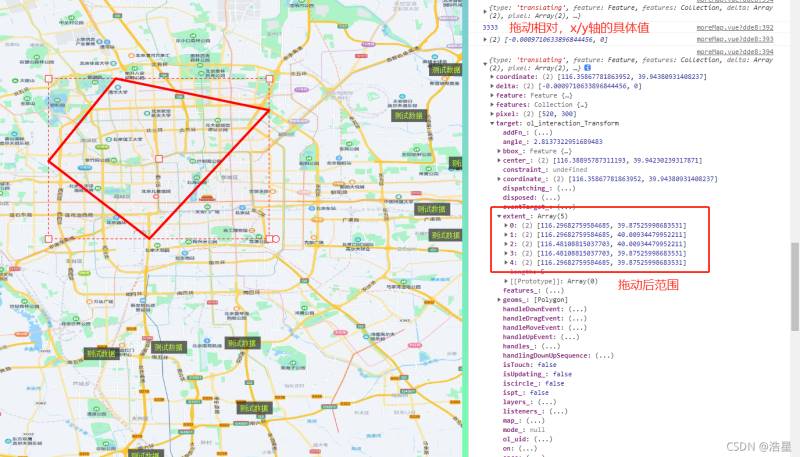Image resolution: width=800 pixels, height=457 pixels.
Task: Expand the features: Collection entry
Action: point(492,105)
